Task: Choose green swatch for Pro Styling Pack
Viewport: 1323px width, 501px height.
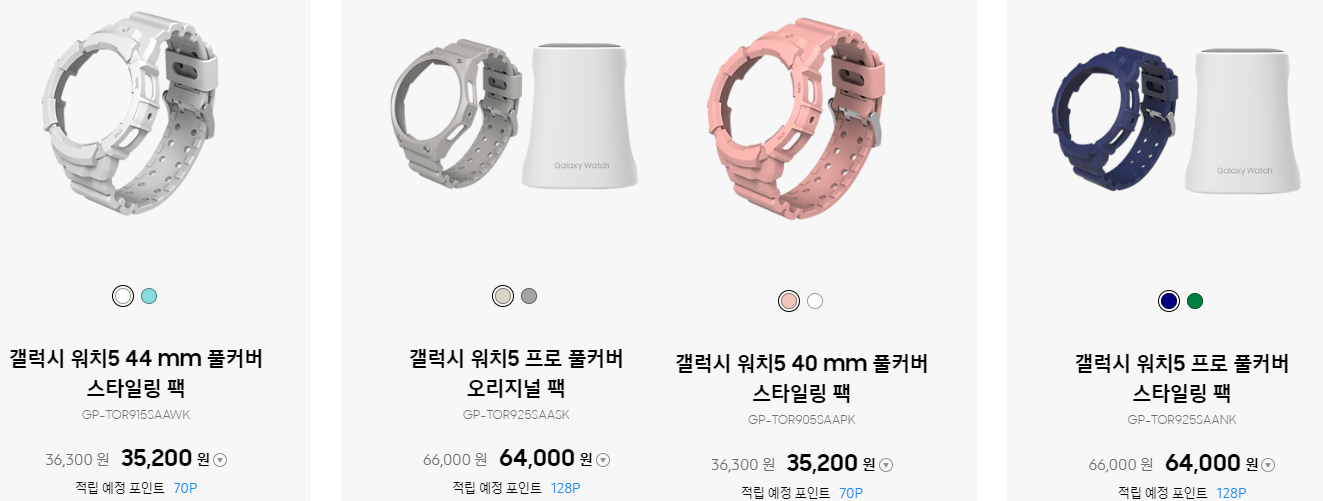Action: pos(1195,301)
